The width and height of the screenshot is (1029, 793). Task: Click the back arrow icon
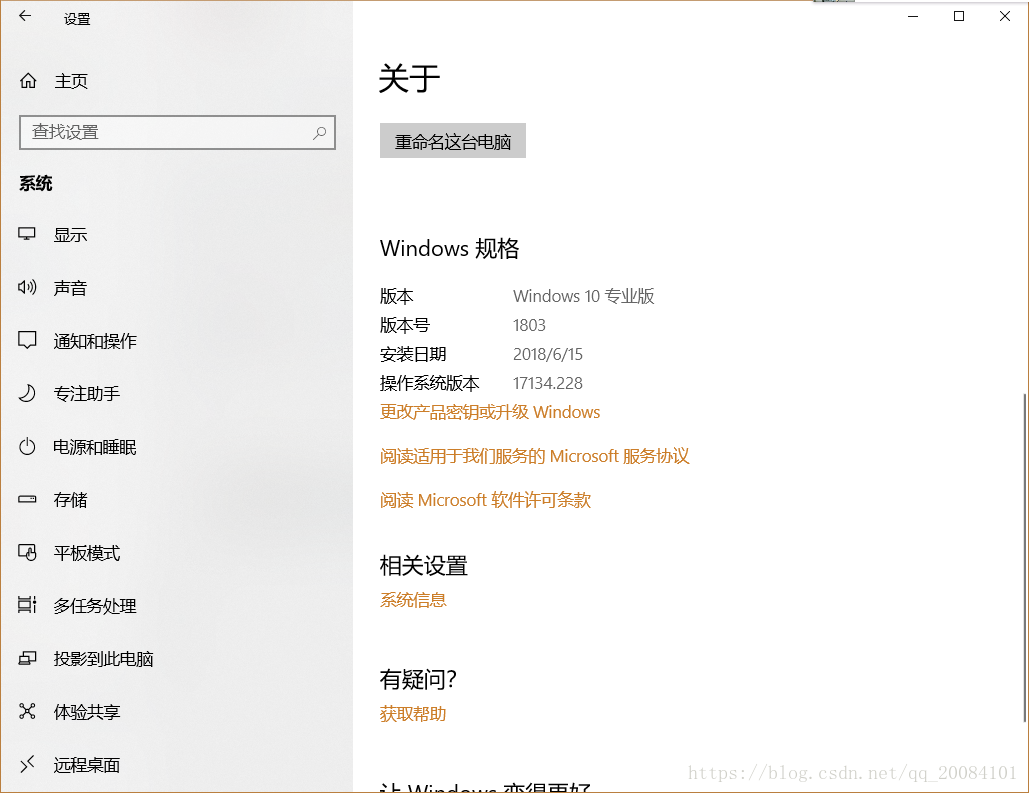25,16
